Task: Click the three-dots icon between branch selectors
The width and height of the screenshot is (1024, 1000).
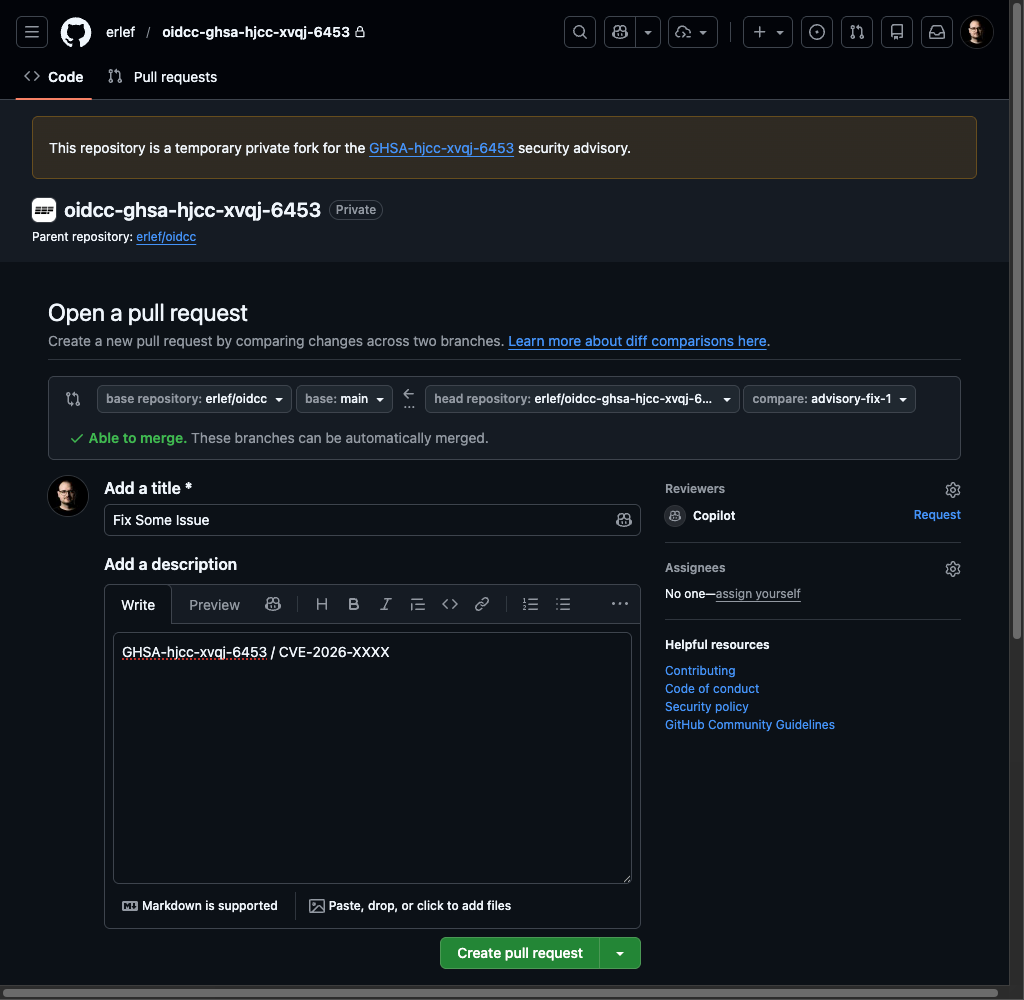Action: click(409, 406)
